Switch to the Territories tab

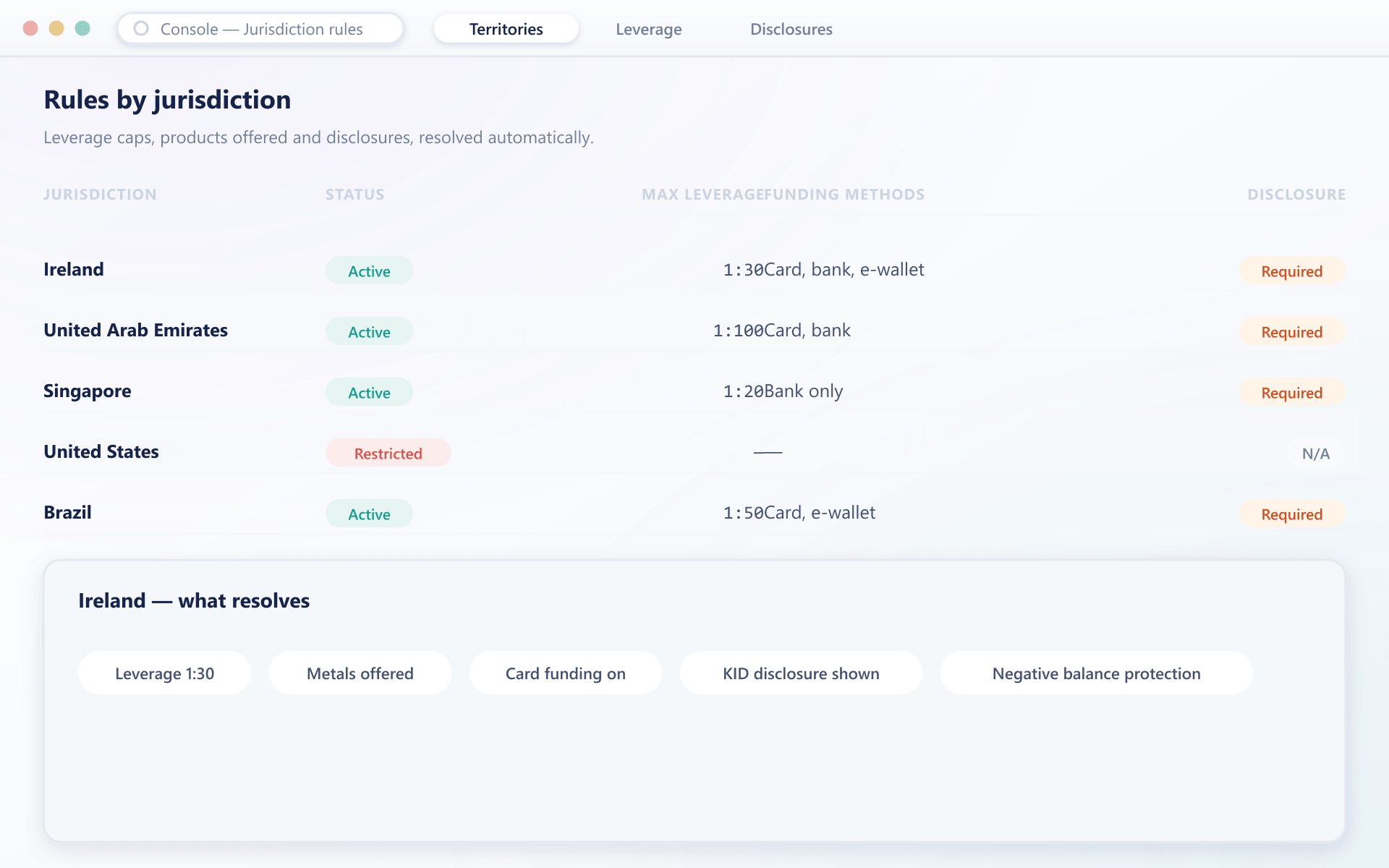(x=506, y=29)
